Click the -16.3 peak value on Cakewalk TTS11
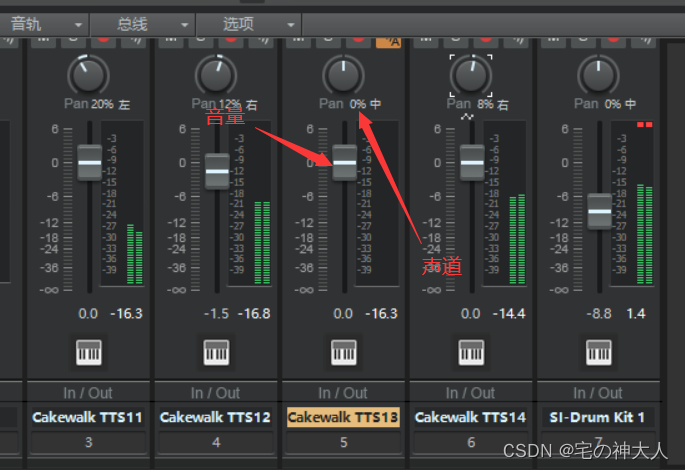This screenshot has width=685, height=470. [126, 314]
